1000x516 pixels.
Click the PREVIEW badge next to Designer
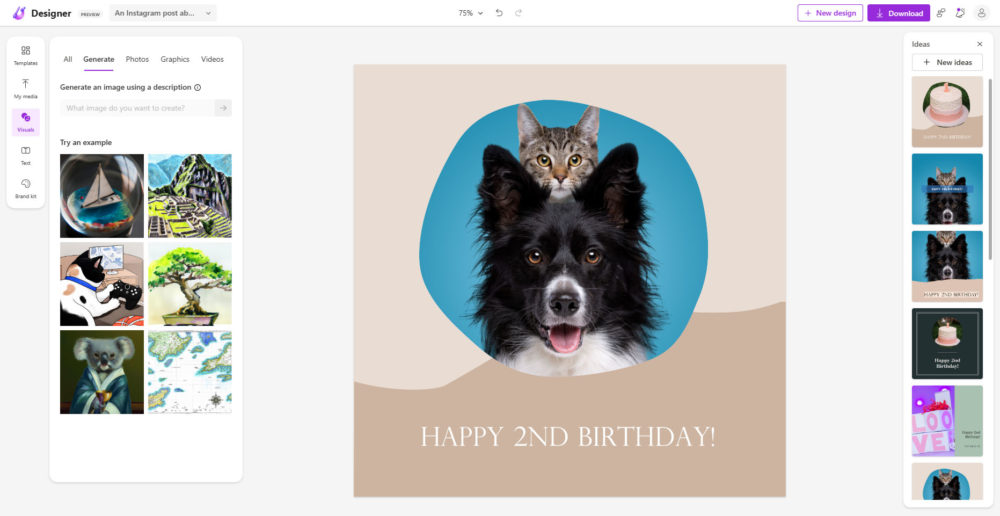tap(90, 13)
